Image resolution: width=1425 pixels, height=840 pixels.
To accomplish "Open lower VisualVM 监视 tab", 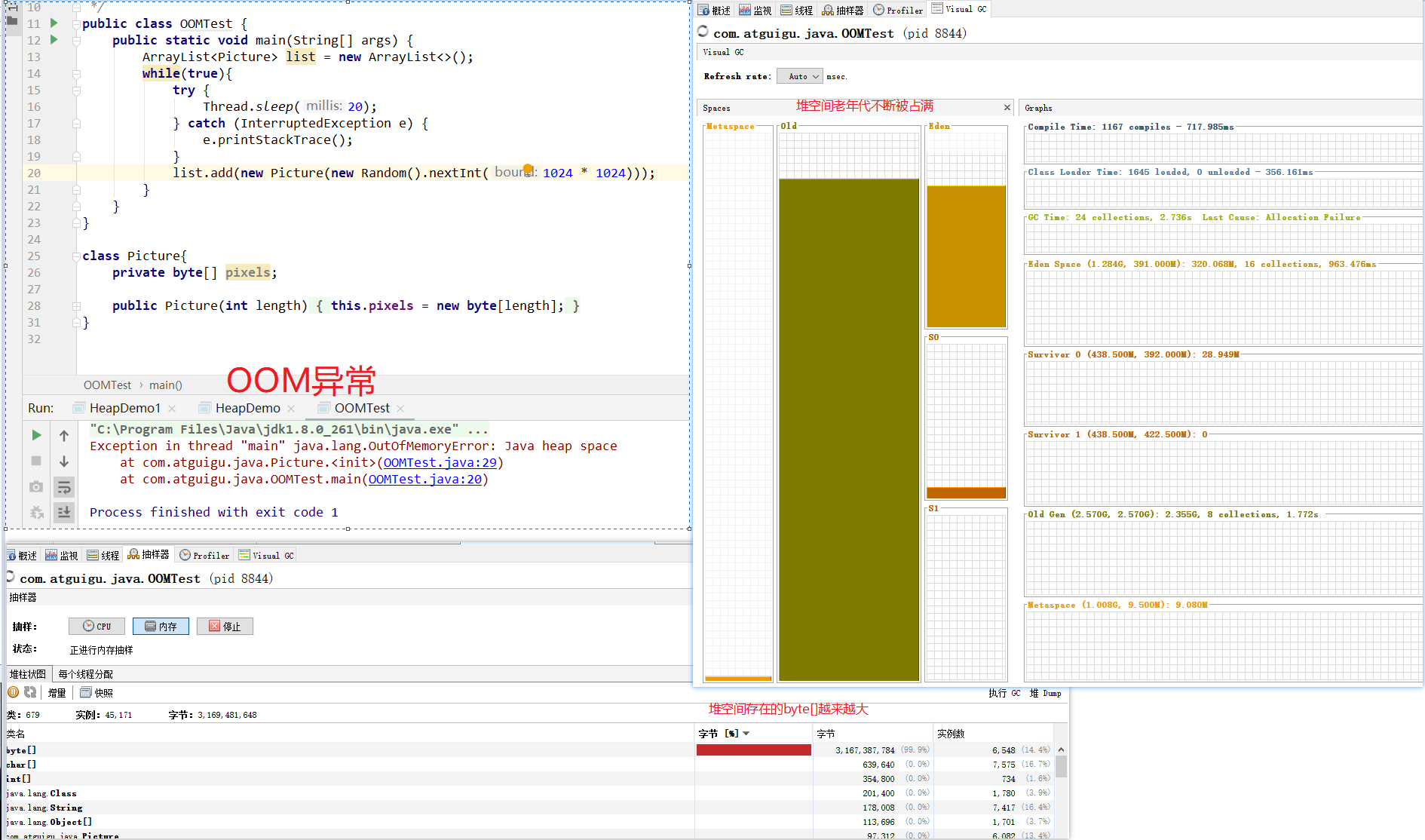I will (62, 555).
